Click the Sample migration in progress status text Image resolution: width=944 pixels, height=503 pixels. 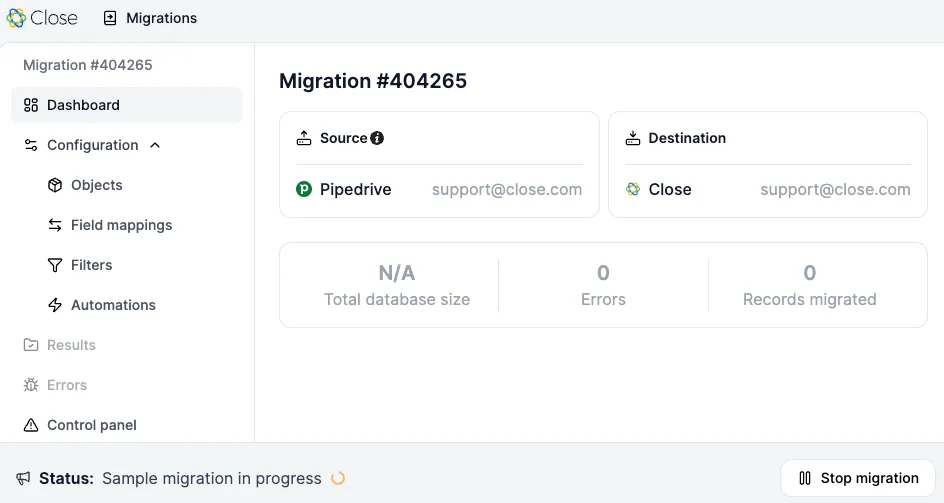(x=211, y=478)
